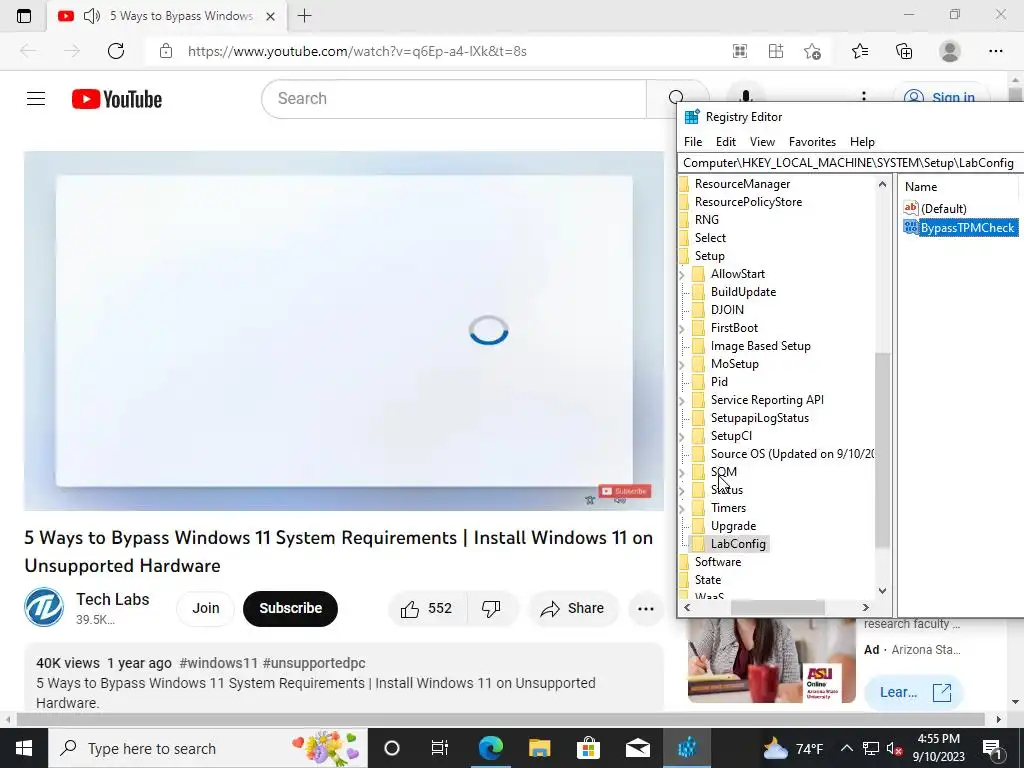Screen dimensions: 1024x768
Task: Select the Upgrade registry key
Action: (733, 526)
